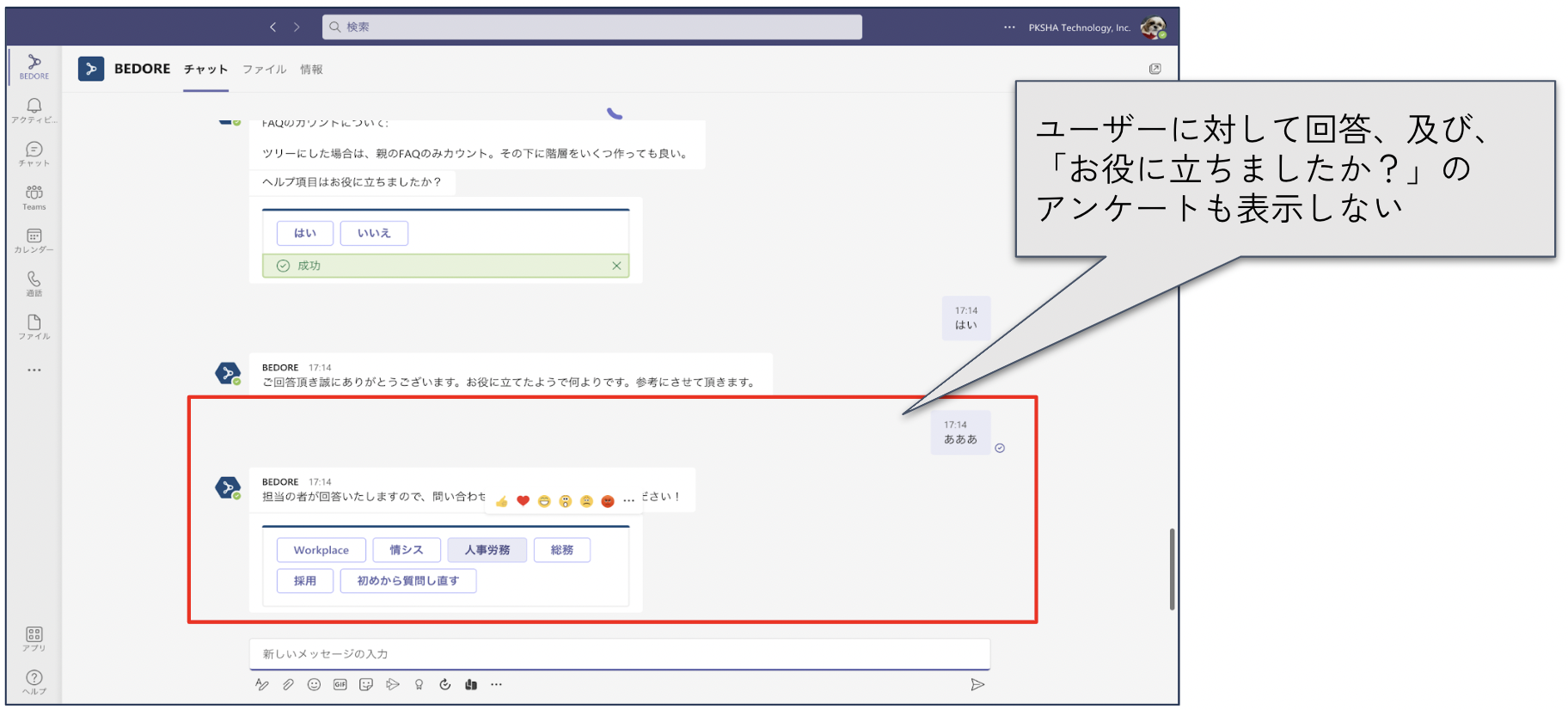This screenshot has width=1568, height=710.
Task: Open the user profile avatar
Action: point(1153,28)
